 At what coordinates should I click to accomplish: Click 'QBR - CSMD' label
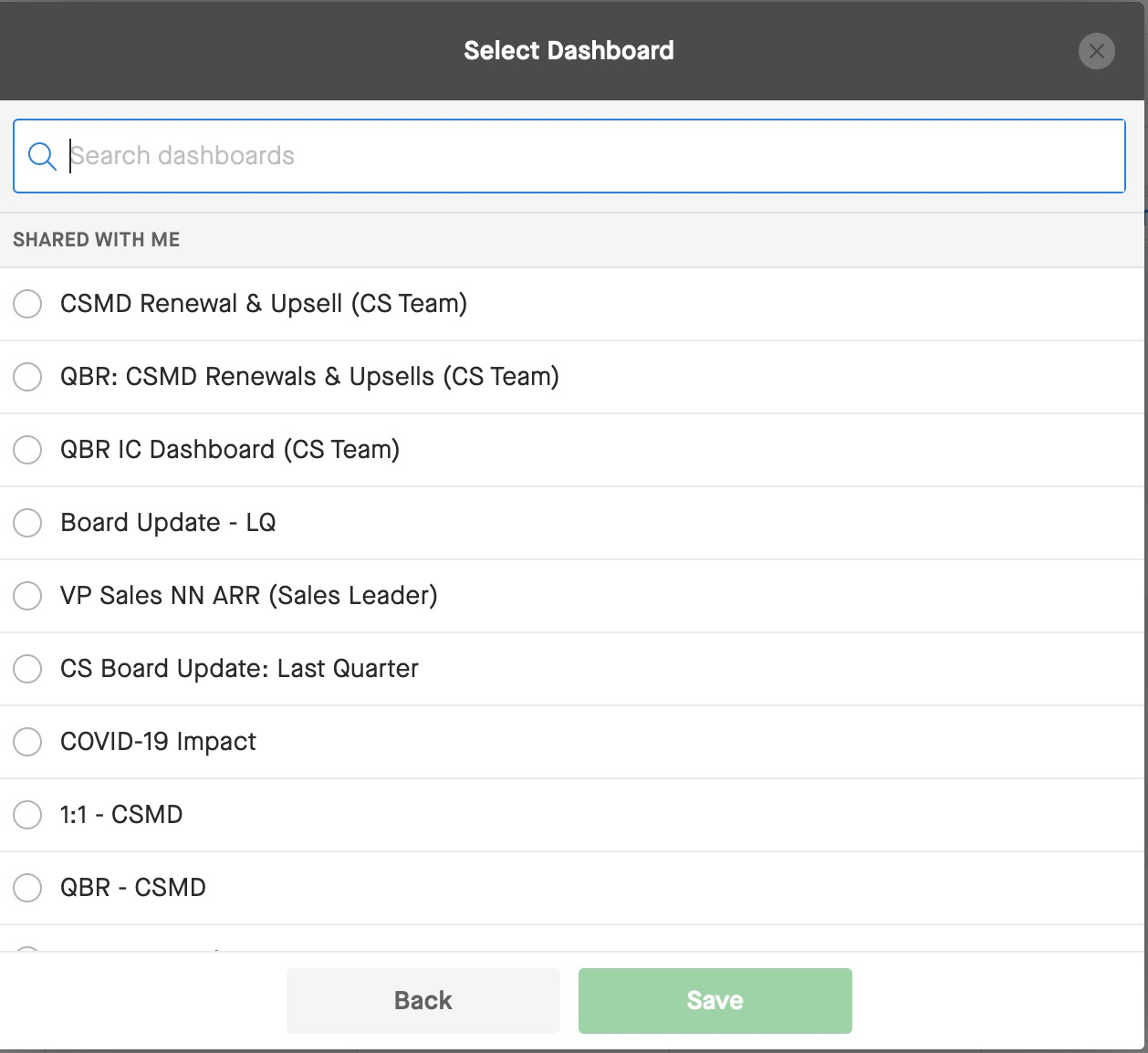pos(133,888)
